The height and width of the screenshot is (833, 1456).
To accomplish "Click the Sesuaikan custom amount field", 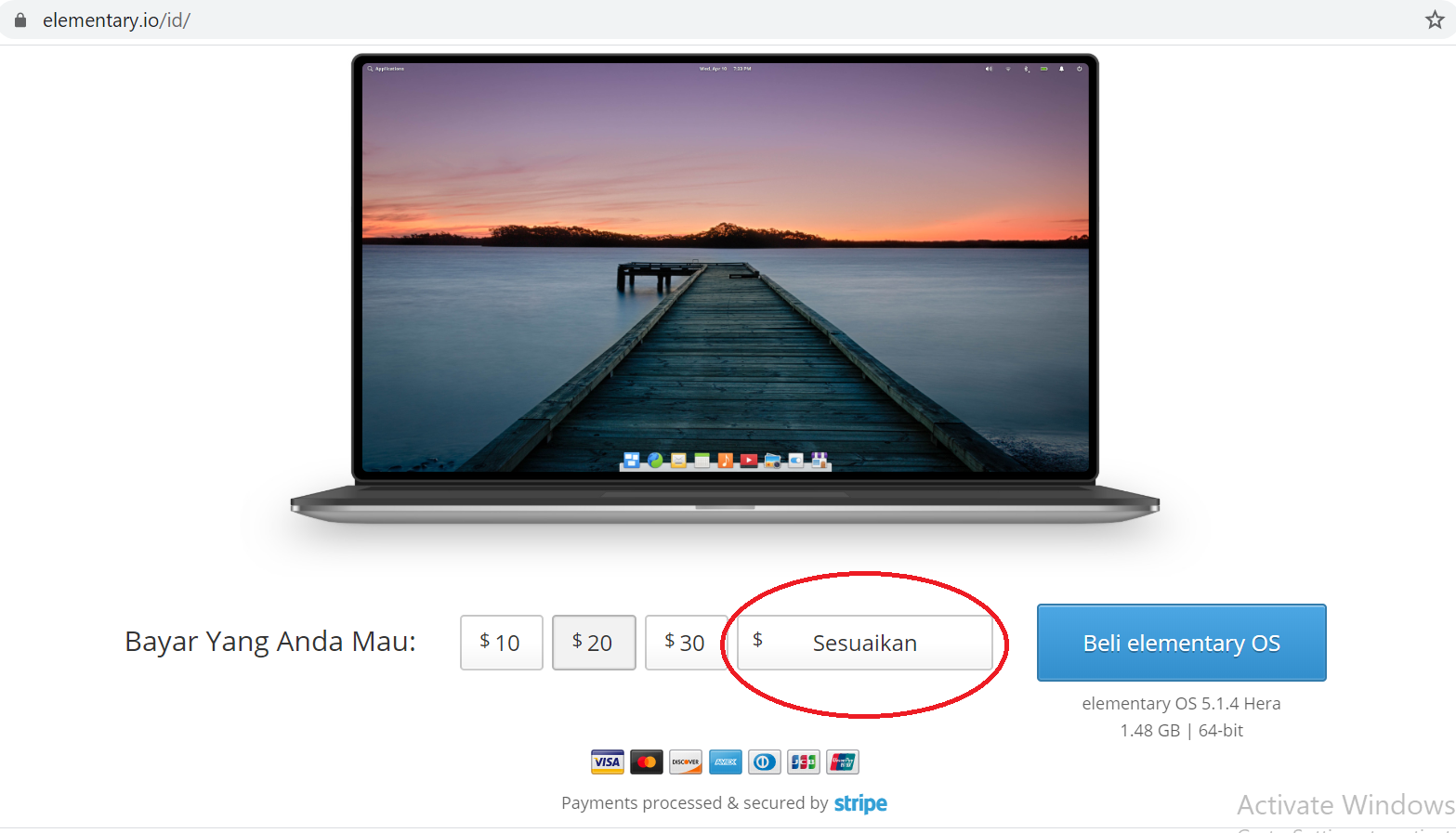I will pos(865,643).
